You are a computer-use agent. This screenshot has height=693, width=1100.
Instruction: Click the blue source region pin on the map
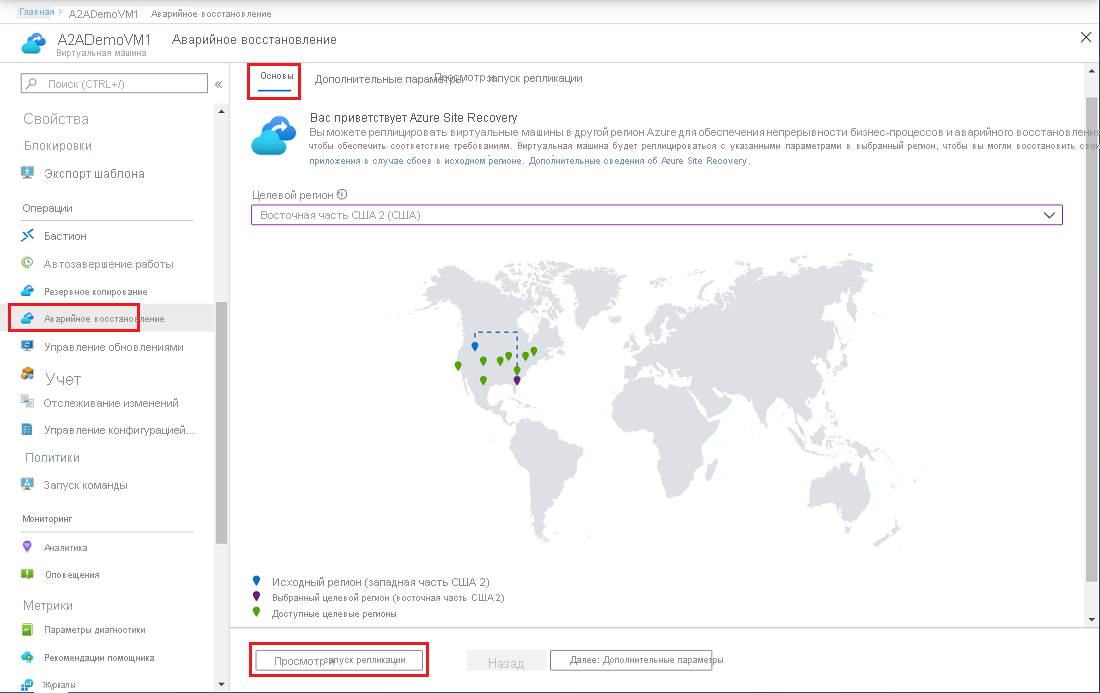pos(475,346)
